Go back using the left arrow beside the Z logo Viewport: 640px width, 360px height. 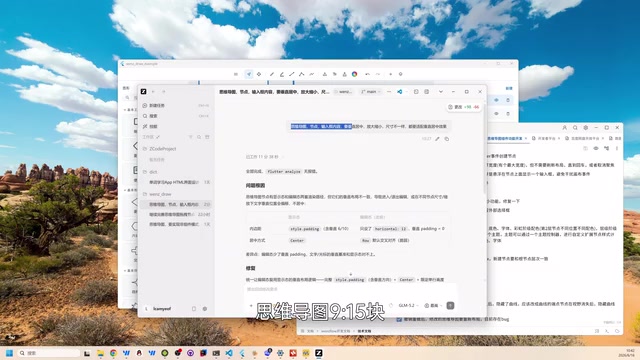[153, 91]
